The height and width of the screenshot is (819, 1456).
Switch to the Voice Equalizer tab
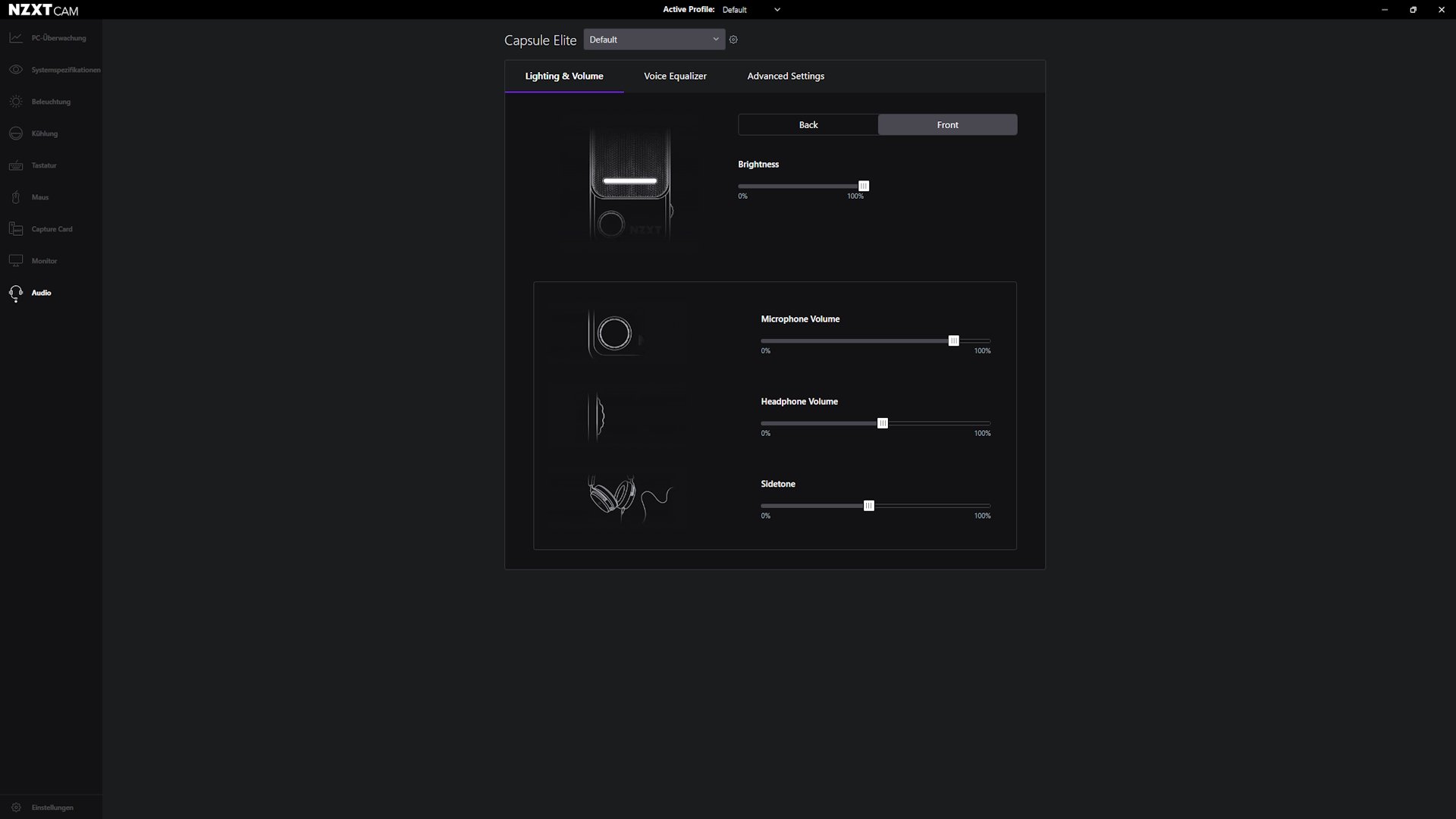(x=675, y=76)
